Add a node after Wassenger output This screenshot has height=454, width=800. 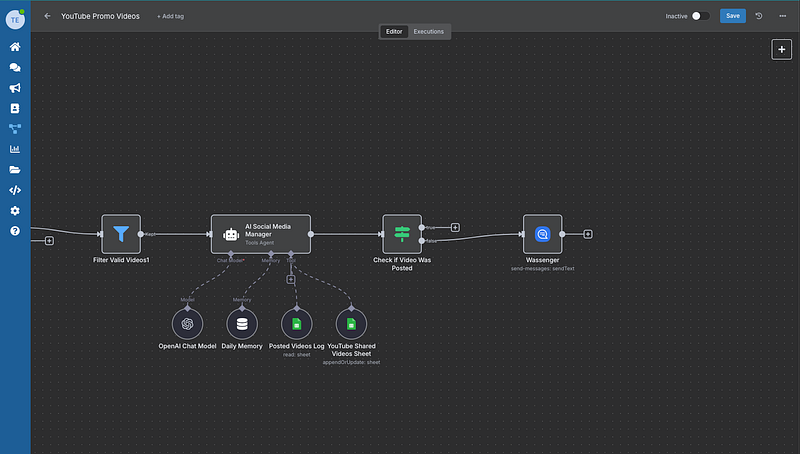coord(588,234)
